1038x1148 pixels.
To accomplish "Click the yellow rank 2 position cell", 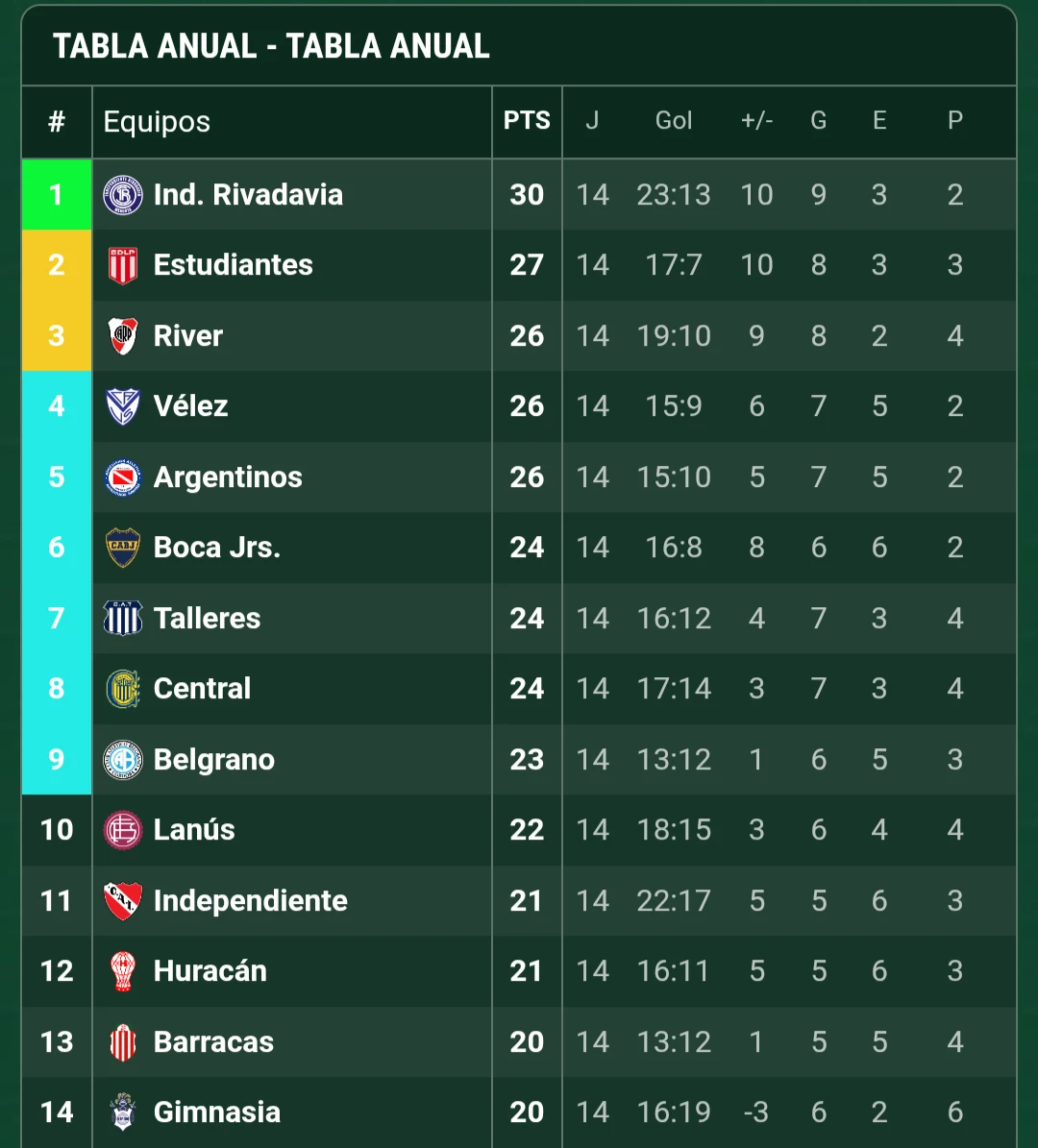I will (x=56, y=265).
